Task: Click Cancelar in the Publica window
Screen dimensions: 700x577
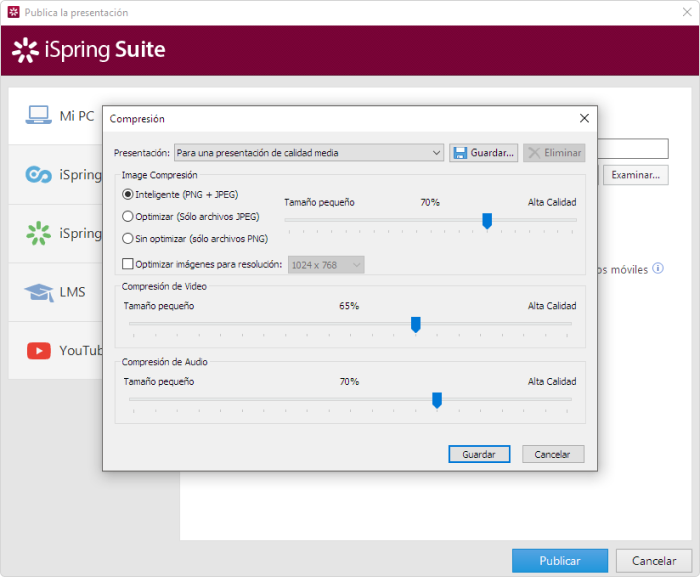Action: (x=654, y=560)
